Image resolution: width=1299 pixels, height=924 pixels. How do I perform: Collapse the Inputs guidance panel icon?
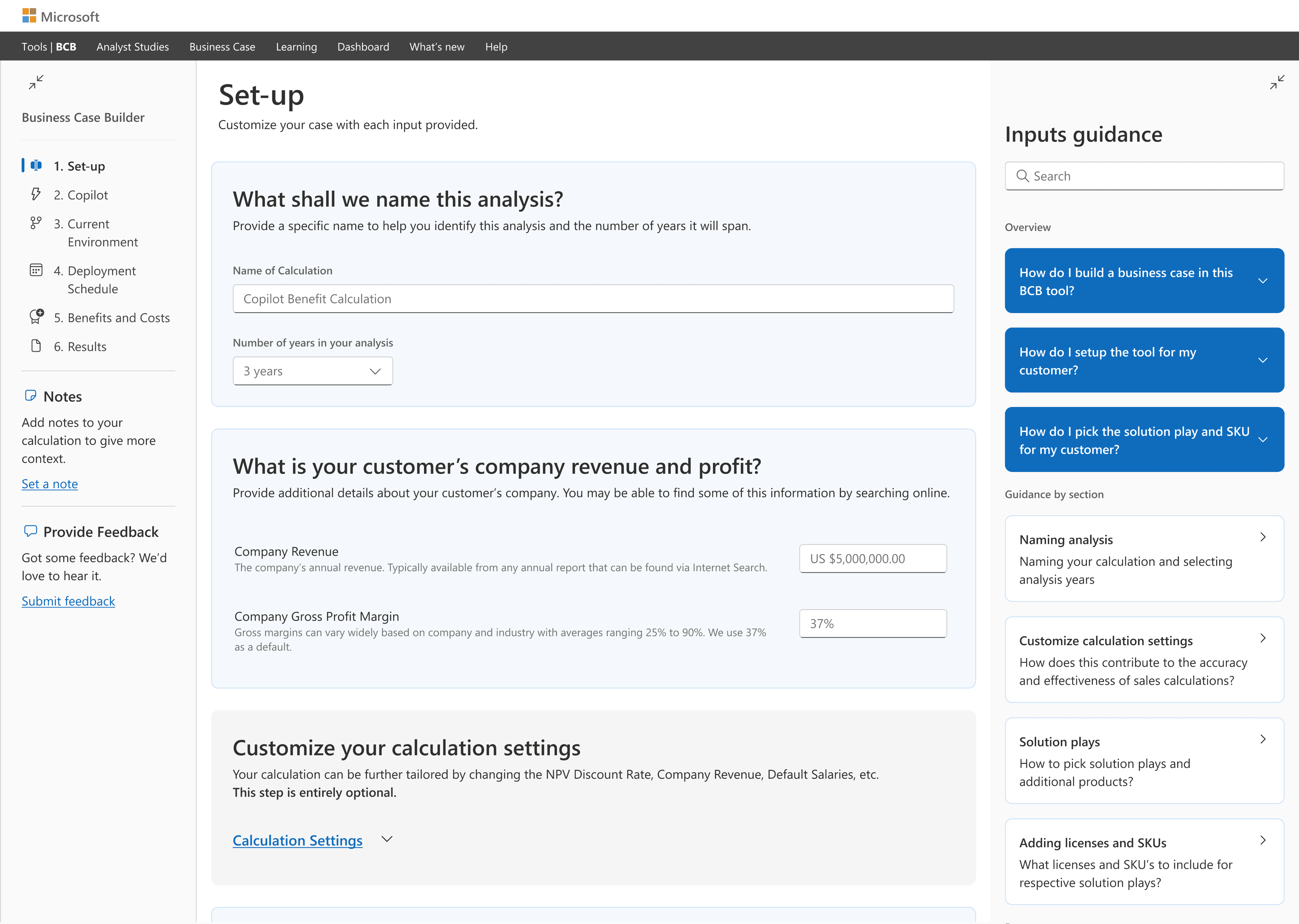pos(1277,82)
